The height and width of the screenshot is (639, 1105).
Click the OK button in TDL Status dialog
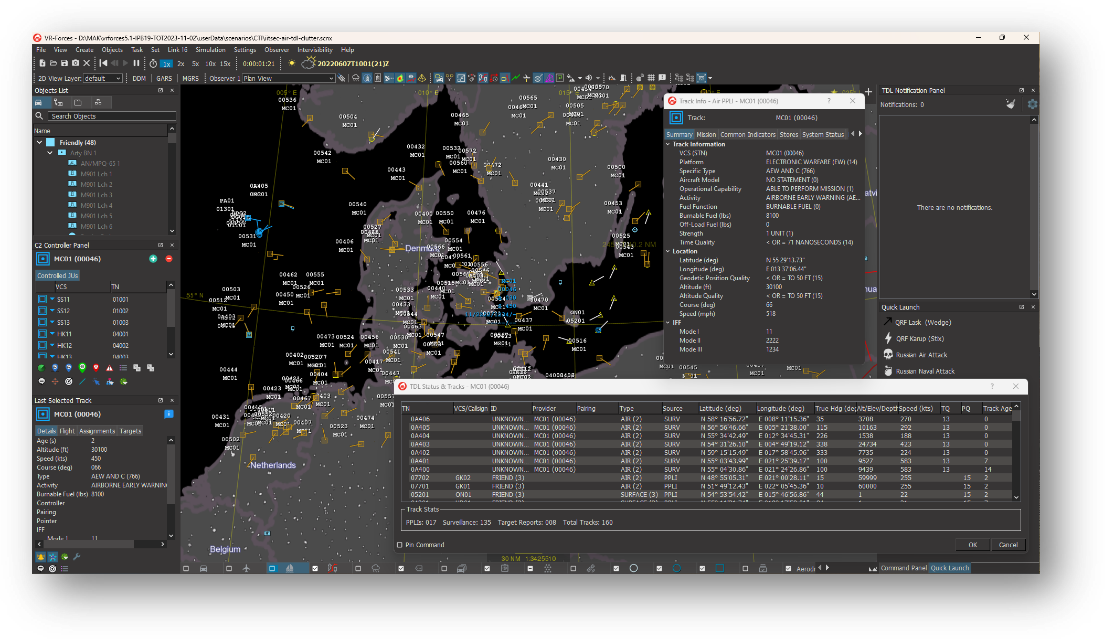pos(972,545)
